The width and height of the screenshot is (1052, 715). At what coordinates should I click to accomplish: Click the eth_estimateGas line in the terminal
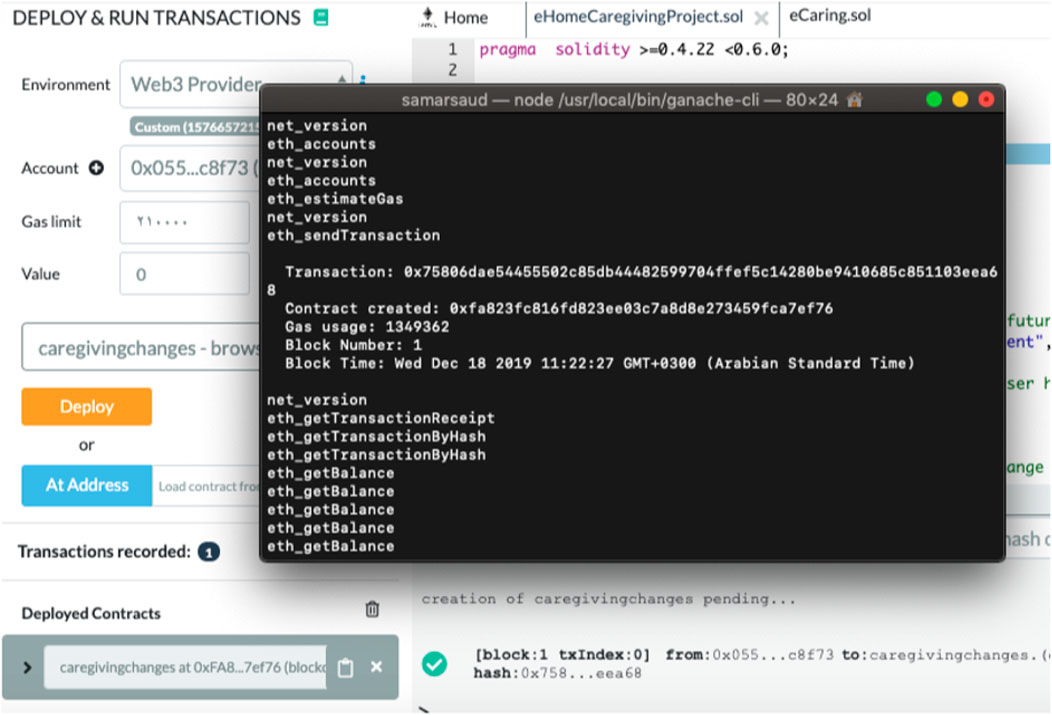coord(335,199)
